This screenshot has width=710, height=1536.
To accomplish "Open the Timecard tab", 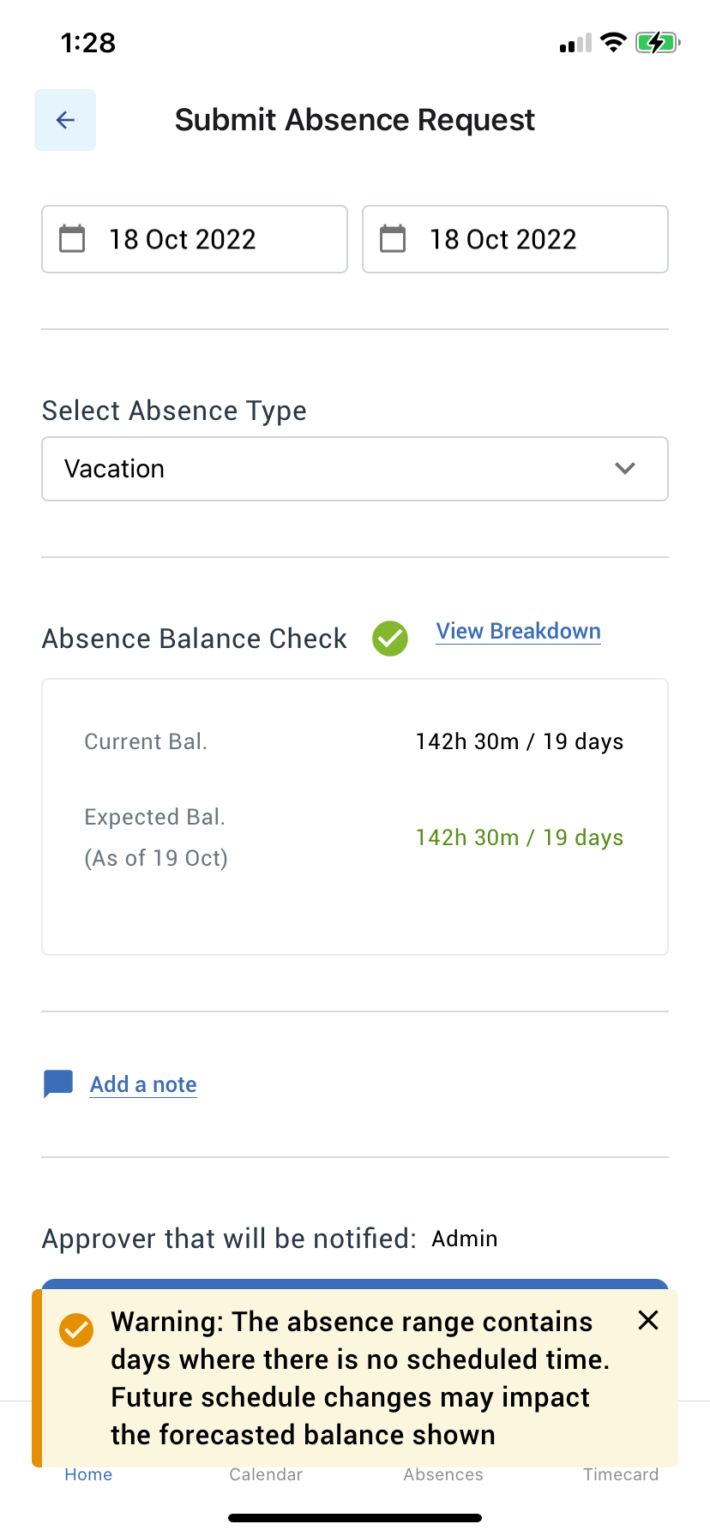I will click(621, 1474).
